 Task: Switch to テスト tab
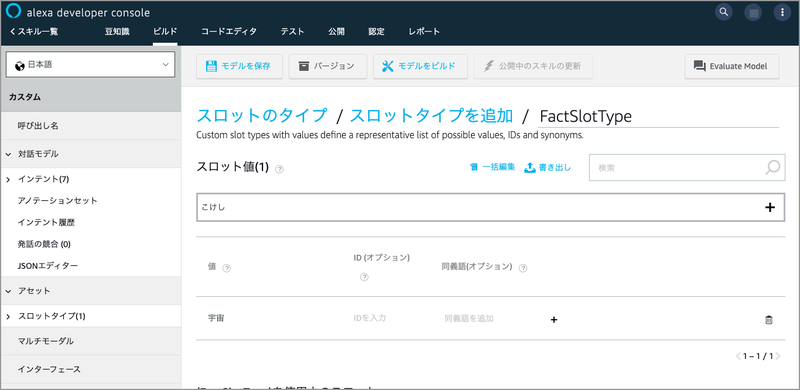coord(292,32)
